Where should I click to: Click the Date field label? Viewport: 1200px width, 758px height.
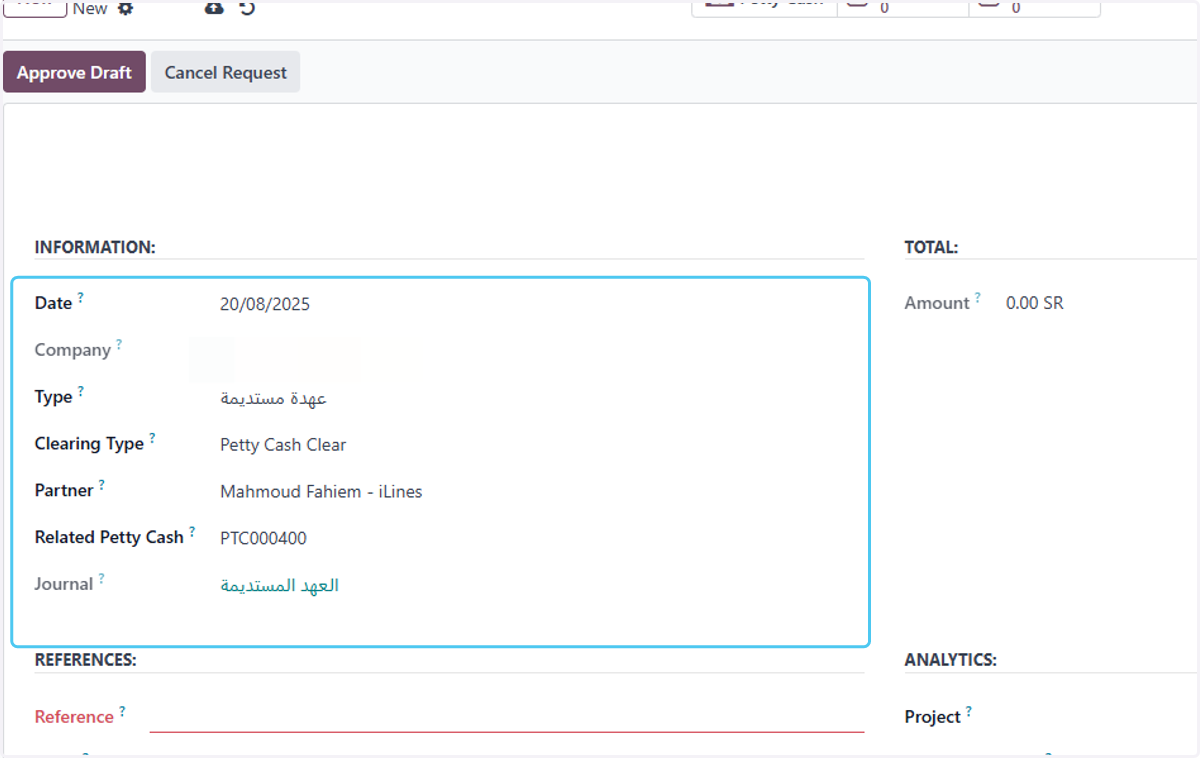tap(53, 303)
